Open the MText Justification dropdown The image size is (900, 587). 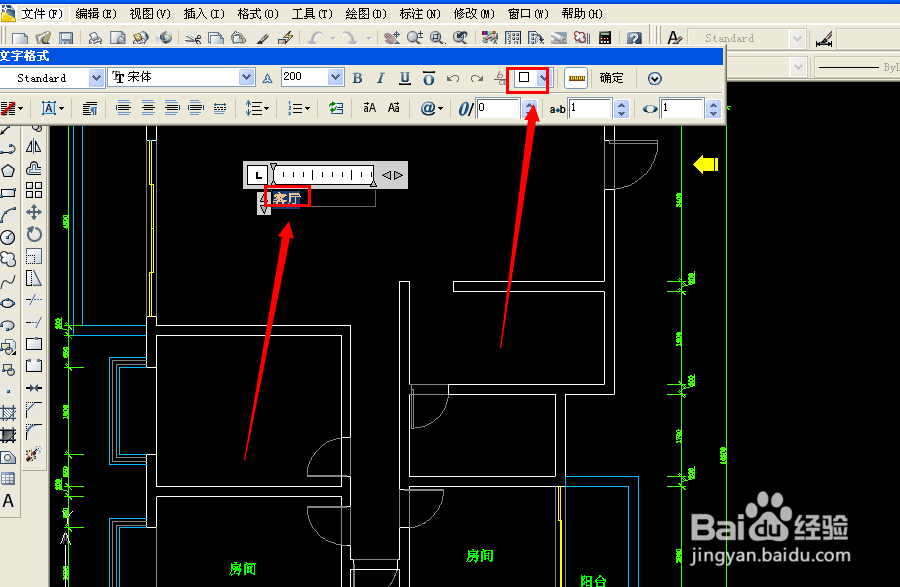(53, 108)
